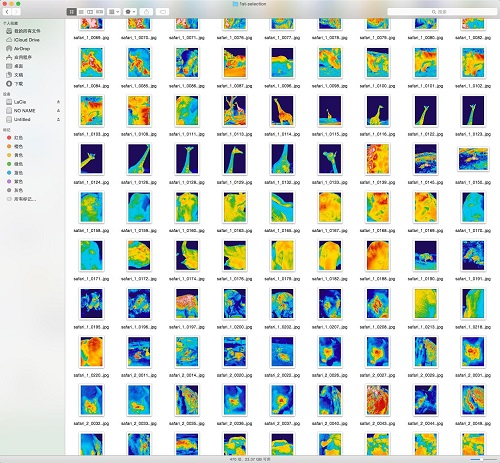
Task: Select the safari_2_0043.jpg thumbnail
Action: click(x=378, y=400)
